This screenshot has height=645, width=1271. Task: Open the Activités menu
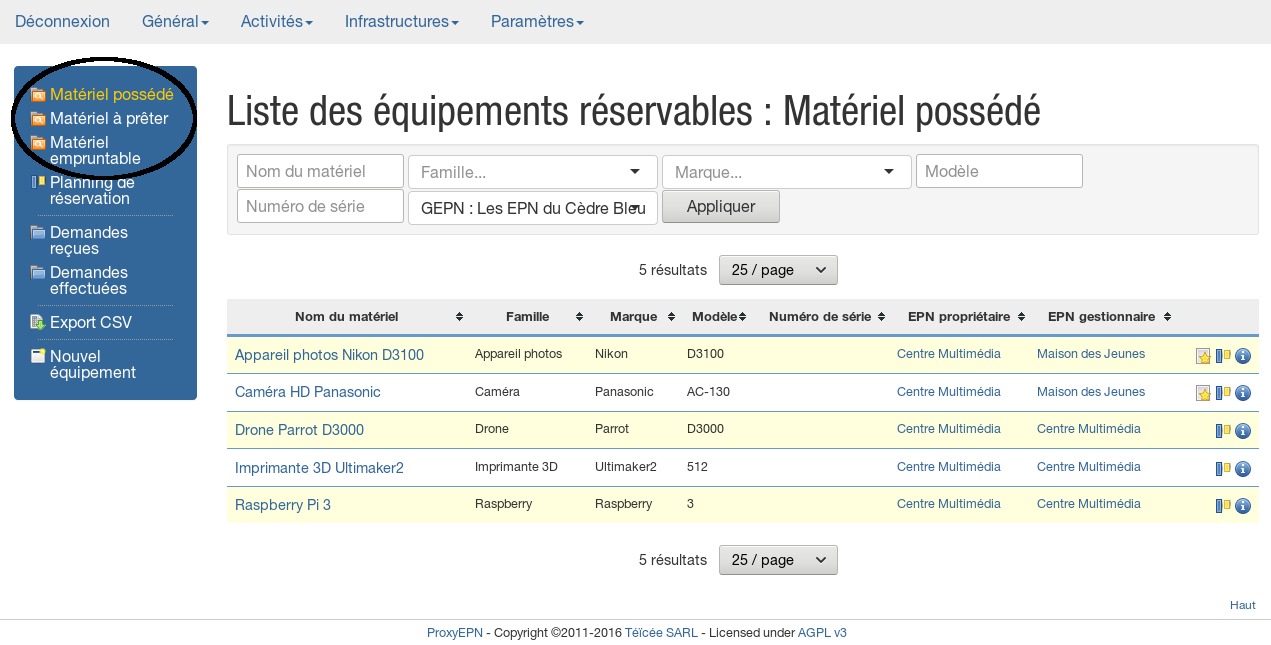click(x=276, y=21)
